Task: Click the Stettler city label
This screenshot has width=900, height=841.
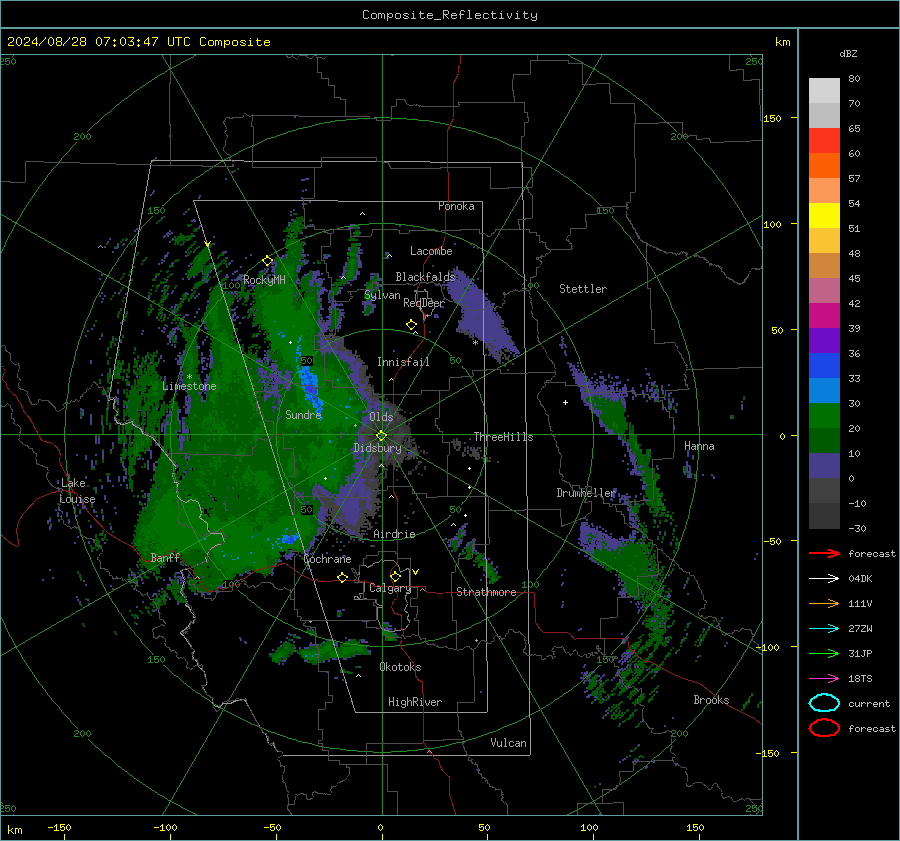Action: click(583, 289)
